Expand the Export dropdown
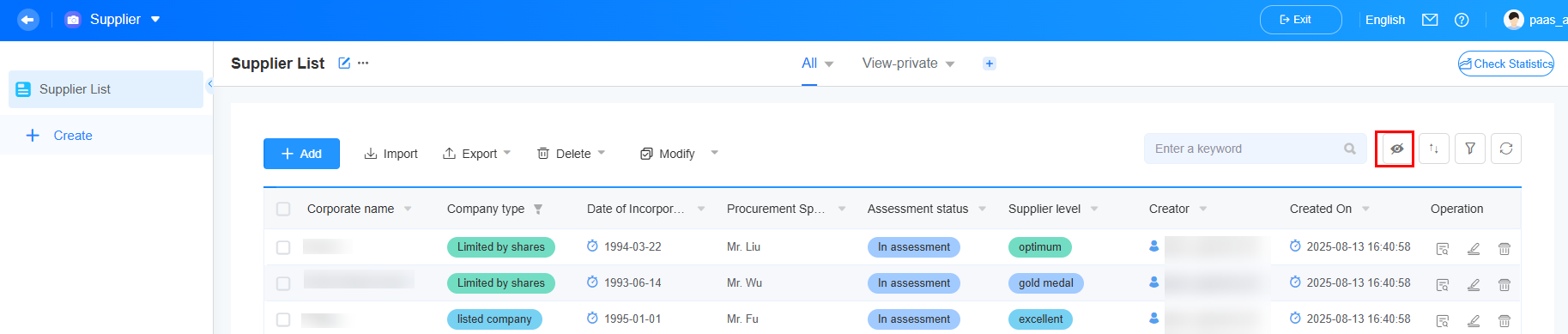 pos(477,154)
